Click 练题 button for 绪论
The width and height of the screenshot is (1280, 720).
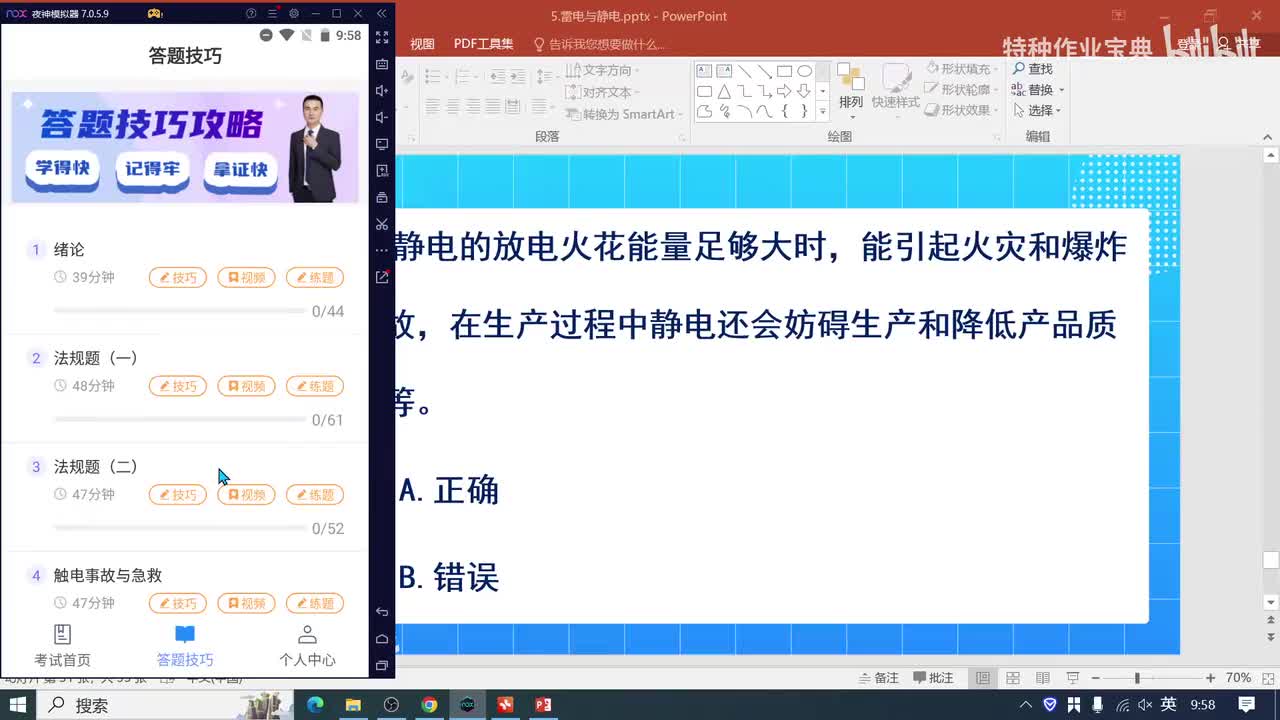click(315, 278)
